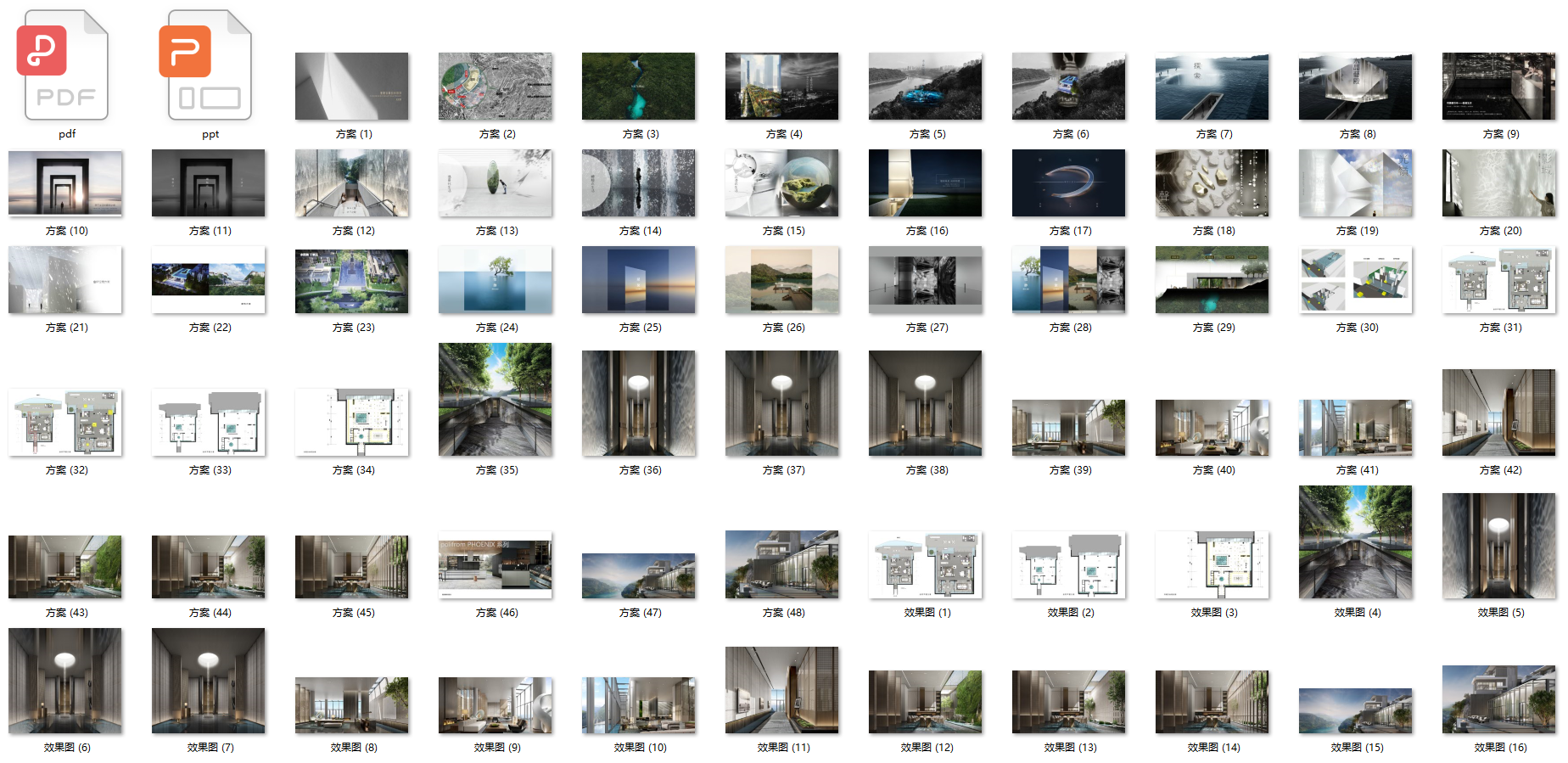
Task: Open the 方案 (1) thumbnail
Action: (351, 86)
